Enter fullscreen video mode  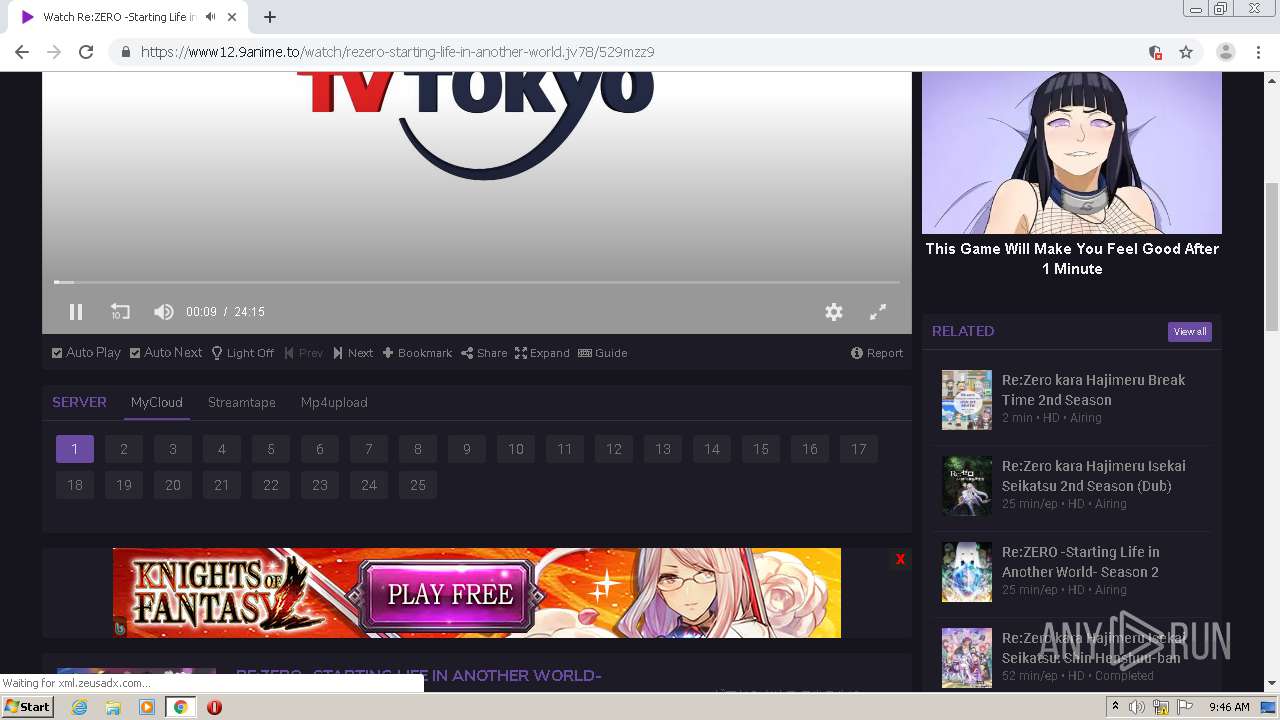pyautogui.click(x=877, y=312)
